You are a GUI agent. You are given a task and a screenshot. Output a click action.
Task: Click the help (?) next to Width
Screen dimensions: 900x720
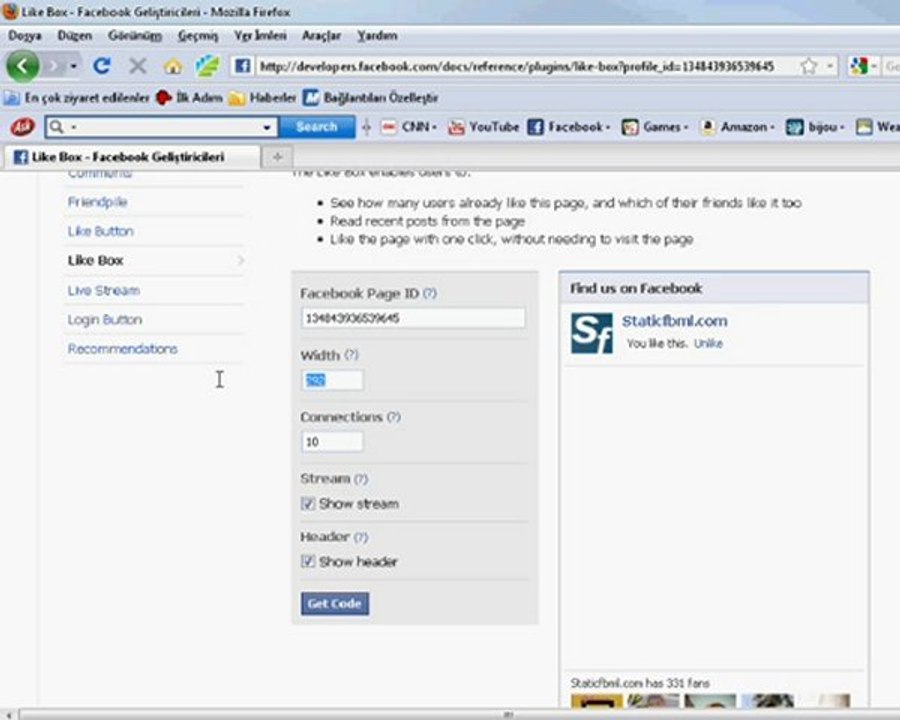(x=351, y=355)
